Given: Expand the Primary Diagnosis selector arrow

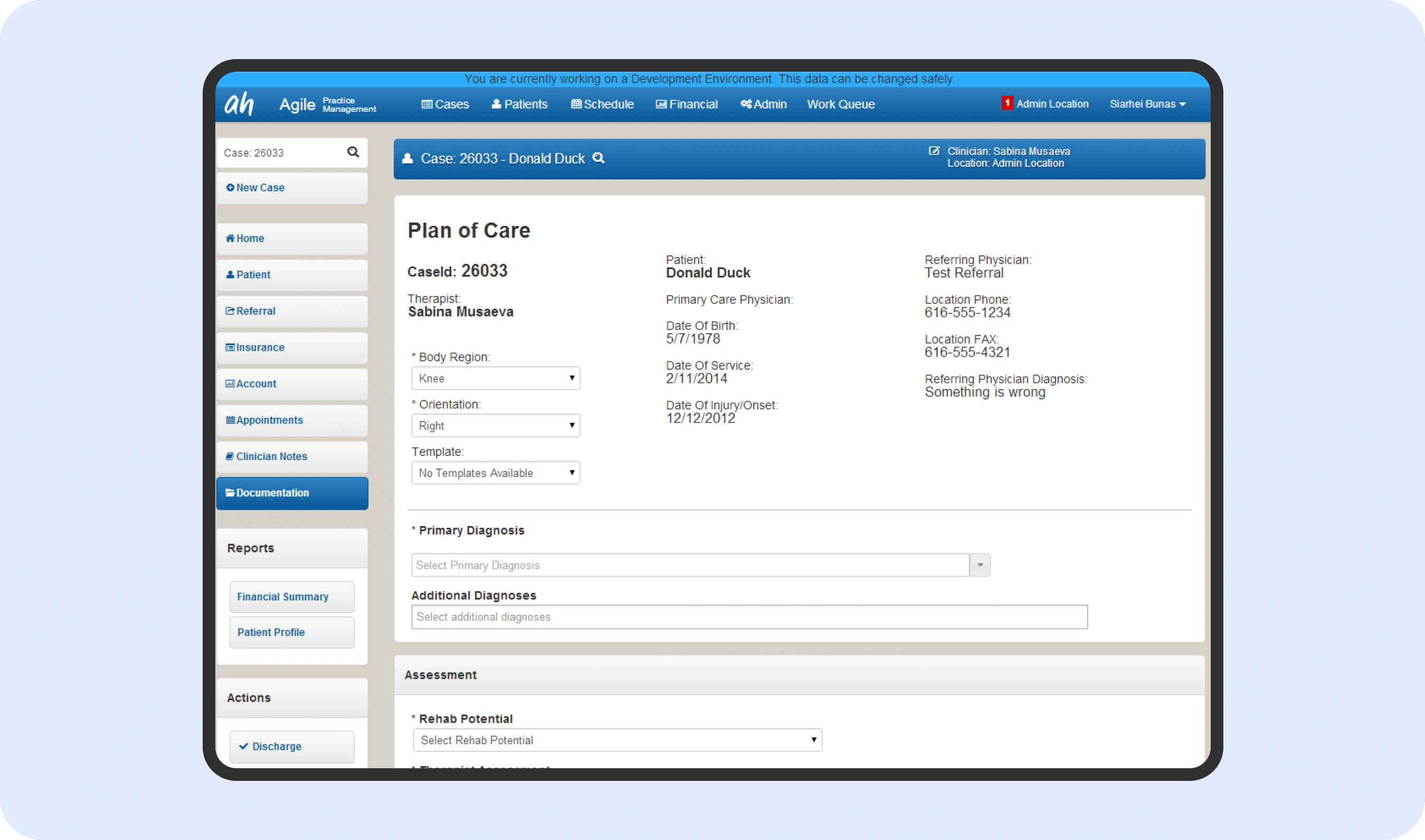Looking at the screenshot, I should click(980, 565).
